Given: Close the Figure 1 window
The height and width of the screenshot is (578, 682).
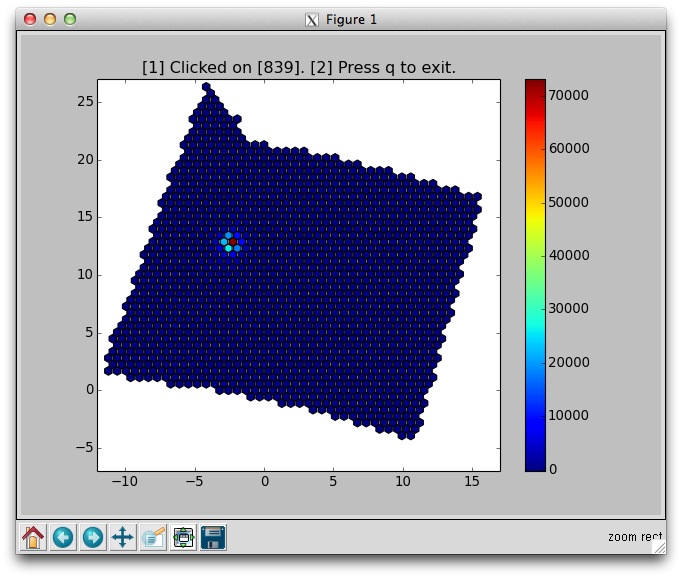Looking at the screenshot, I should (x=30, y=19).
